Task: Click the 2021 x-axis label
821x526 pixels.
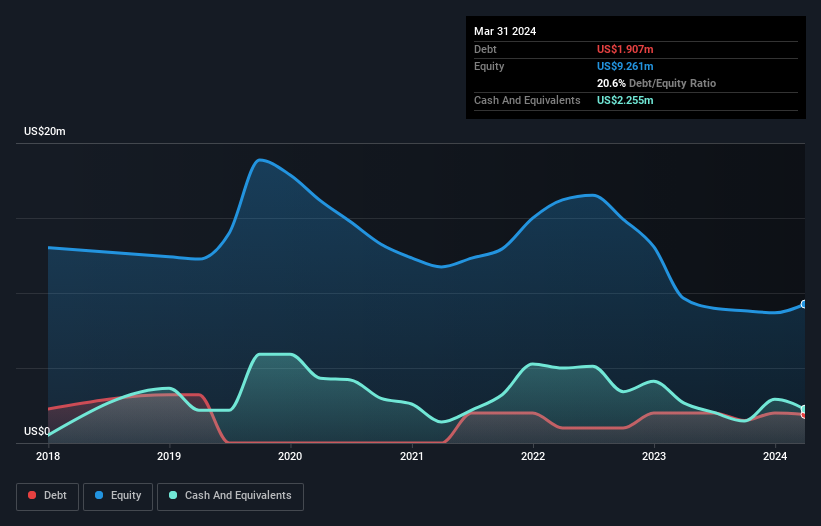Action: (x=412, y=456)
